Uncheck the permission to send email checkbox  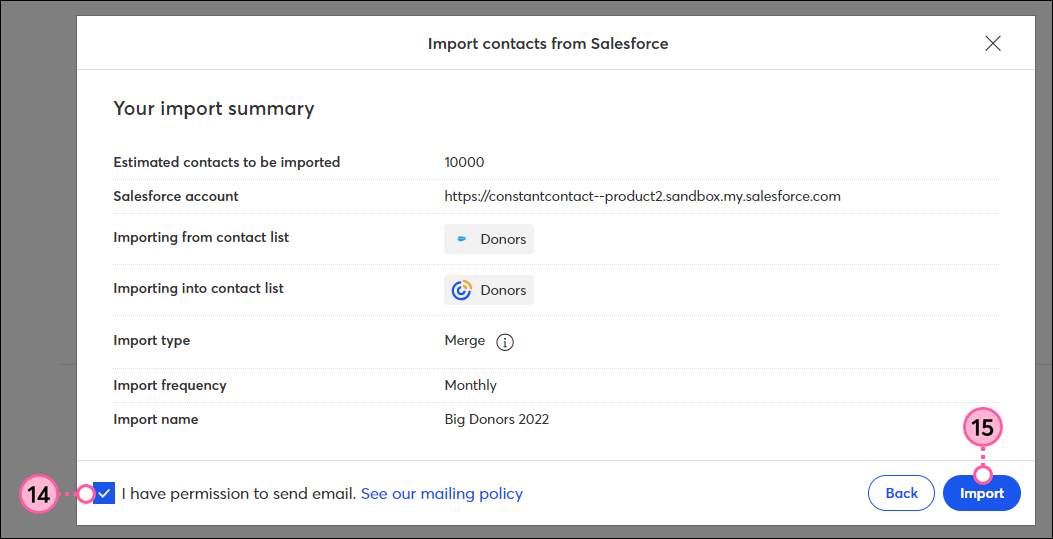click(104, 493)
